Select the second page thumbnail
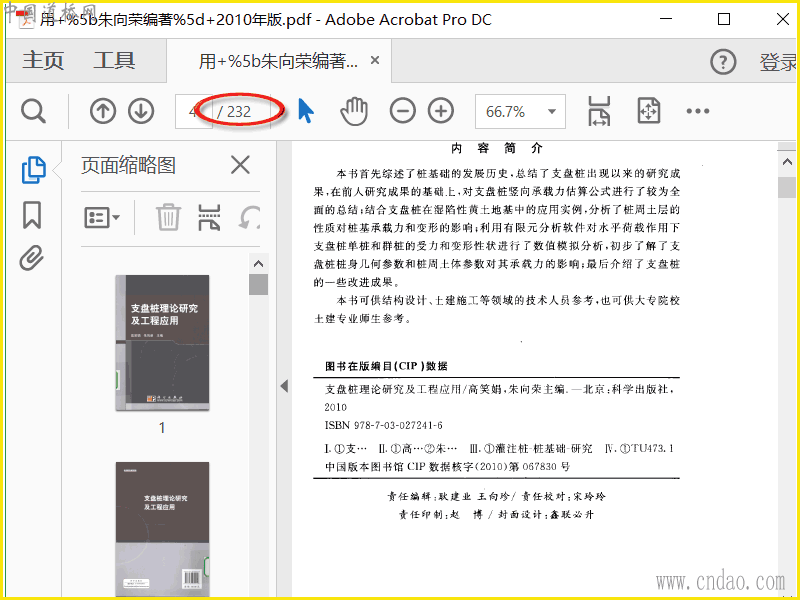Screen dimensions: 800x600 coord(162,529)
